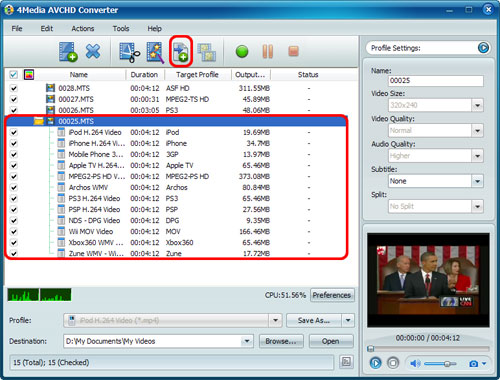Sort by the Status column header
The image size is (500, 380).
pos(308,75)
